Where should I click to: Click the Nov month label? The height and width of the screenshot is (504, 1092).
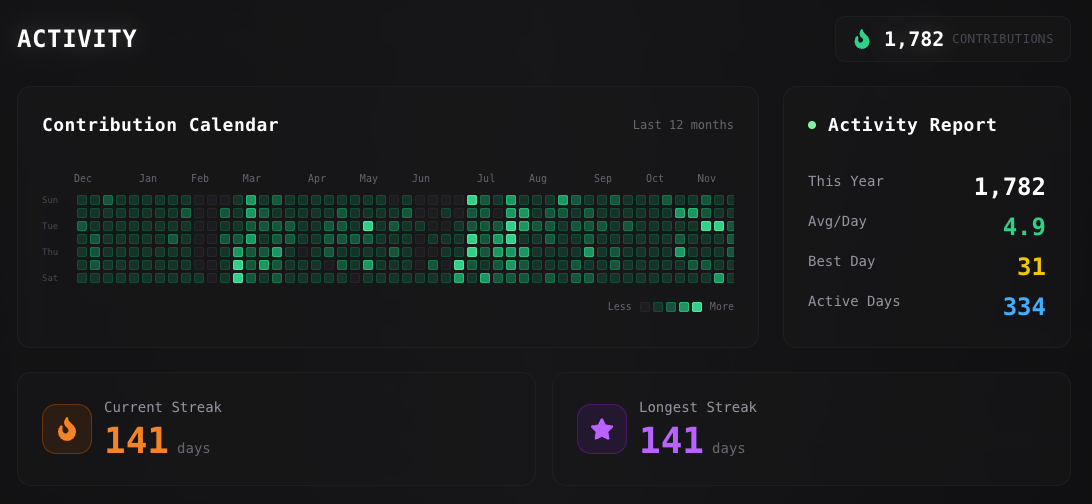click(707, 179)
